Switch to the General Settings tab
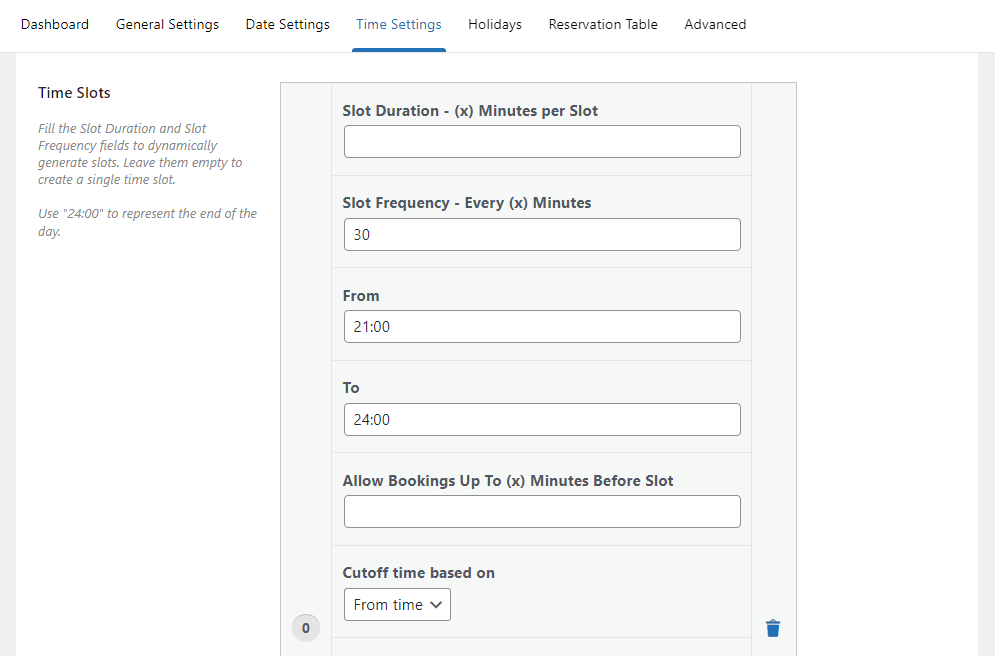This screenshot has height=656, width=995. (168, 24)
